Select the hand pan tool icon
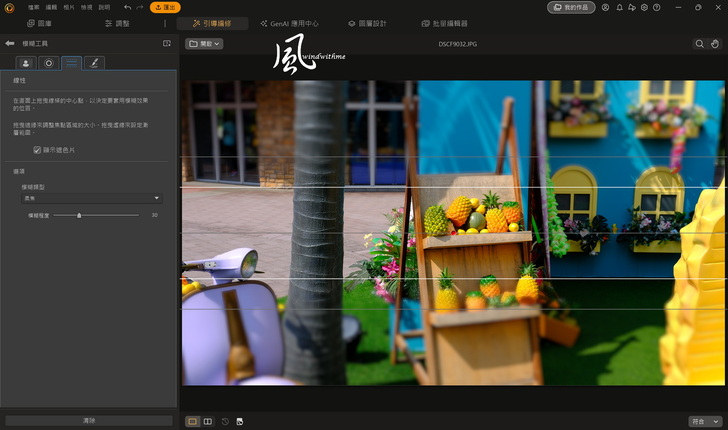Viewport: 728px width, 430px height. click(x=714, y=44)
